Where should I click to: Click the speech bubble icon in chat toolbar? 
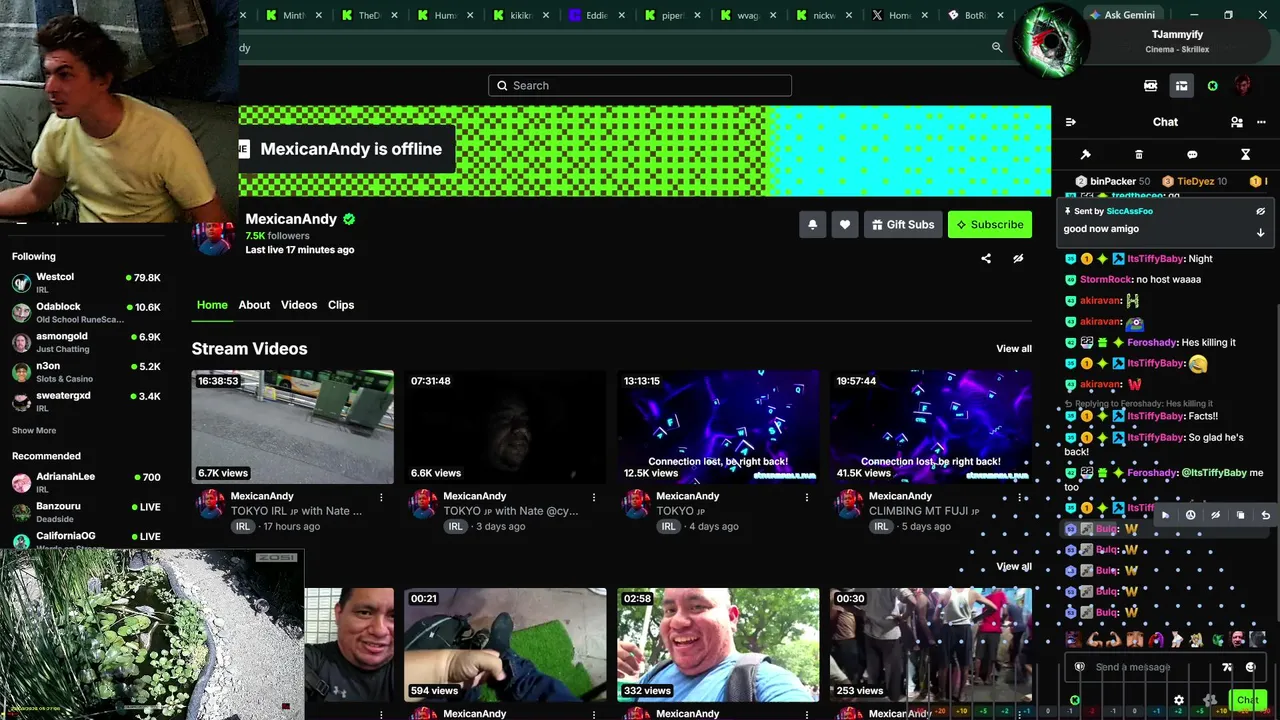[x=1192, y=155]
